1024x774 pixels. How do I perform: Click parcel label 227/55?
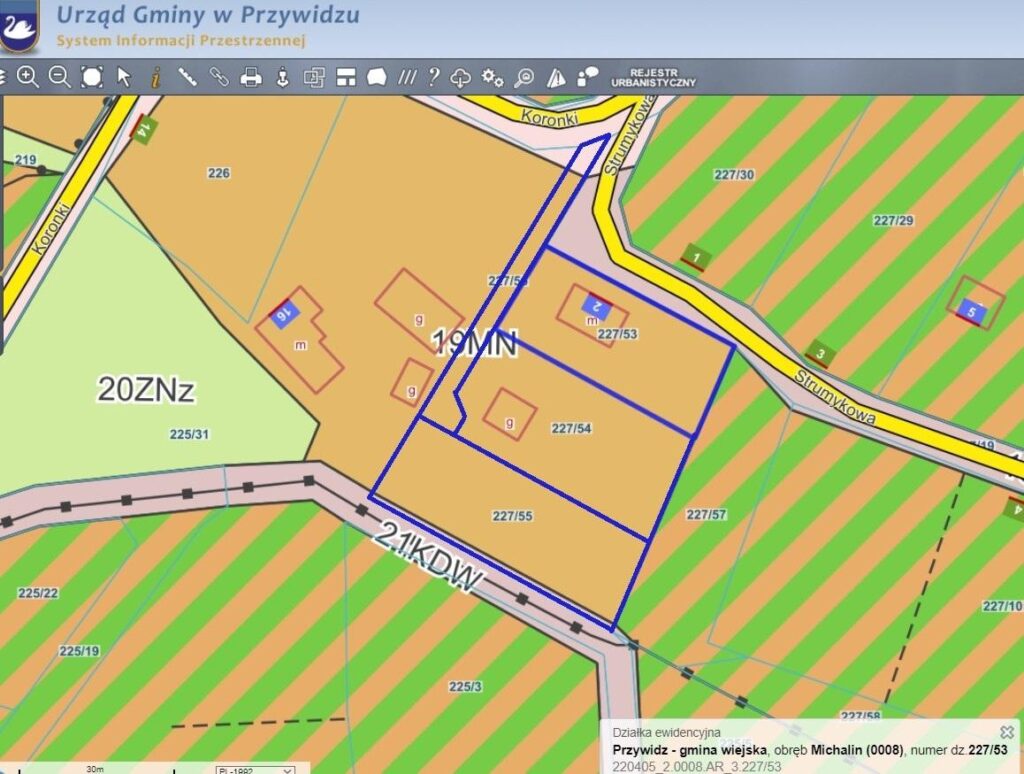[x=512, y=516]
